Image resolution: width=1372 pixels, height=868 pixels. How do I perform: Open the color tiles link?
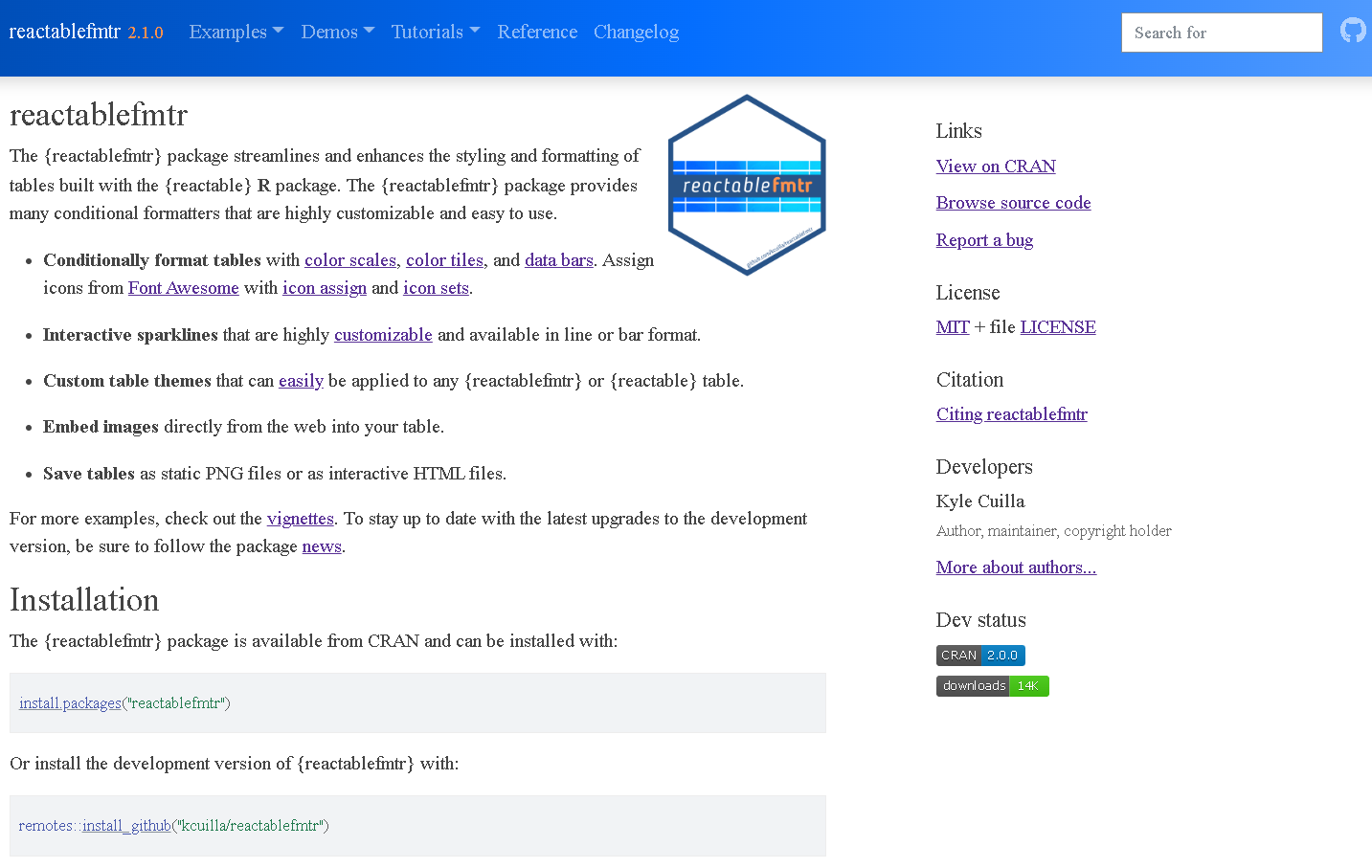click(x=444, y=260)
